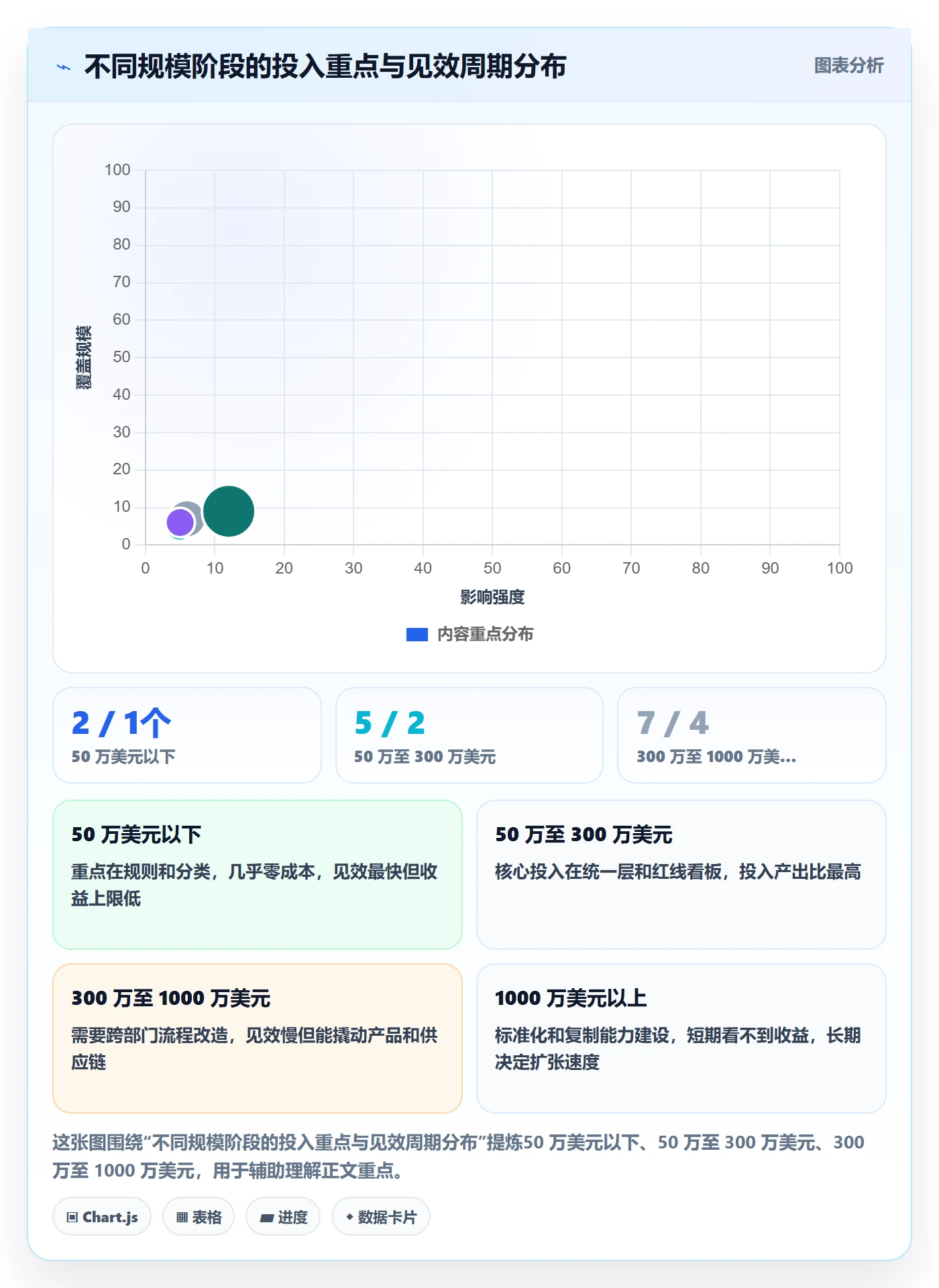Image resolution: width=939 pixels, height=1288 pixels.
Task: Click the 影响强度 x-axis title
Action: point(492,597)
